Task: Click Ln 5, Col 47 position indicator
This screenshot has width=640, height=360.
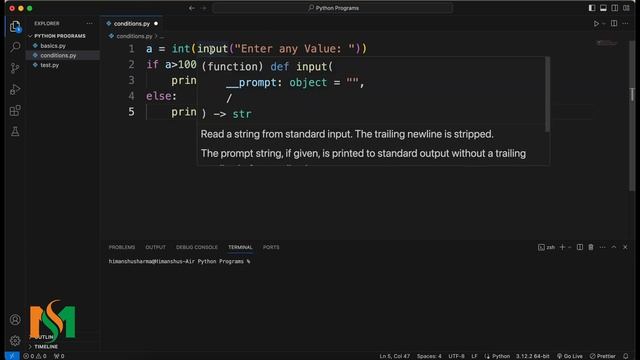Action: (x=394, y=356)
